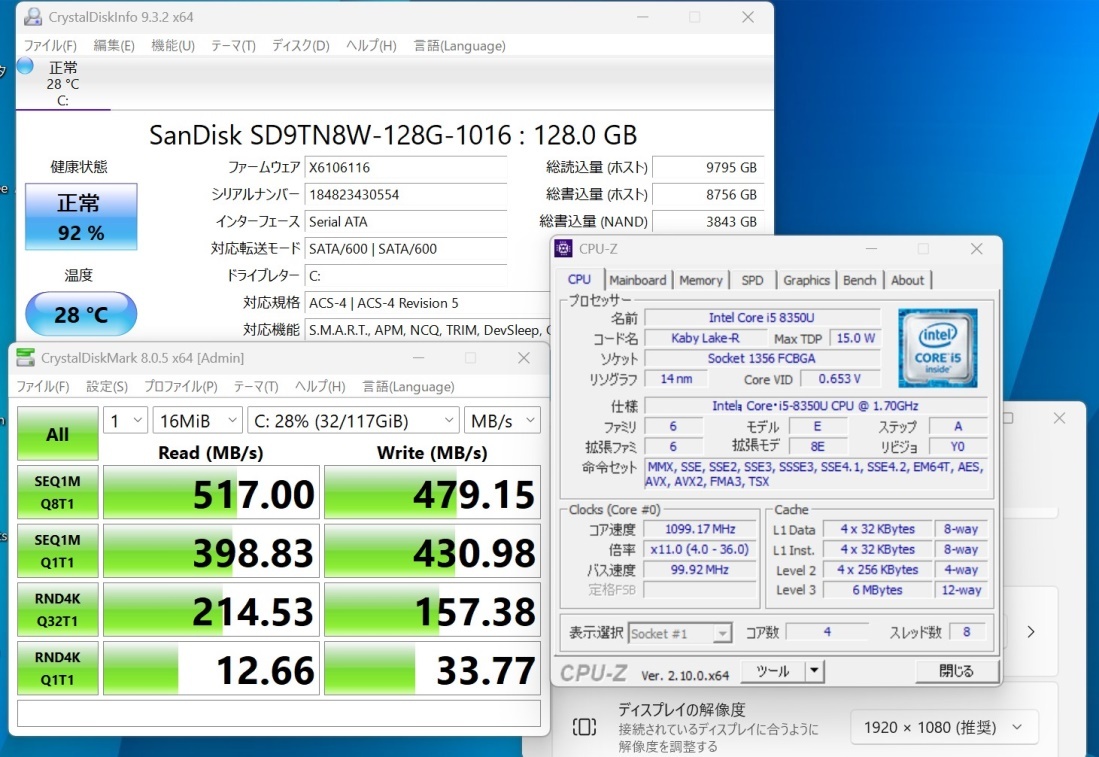Click the serial number field 184823430554
Viewport: 1099px width, 757px height.
pyautogui.click(x=406, y=194)
